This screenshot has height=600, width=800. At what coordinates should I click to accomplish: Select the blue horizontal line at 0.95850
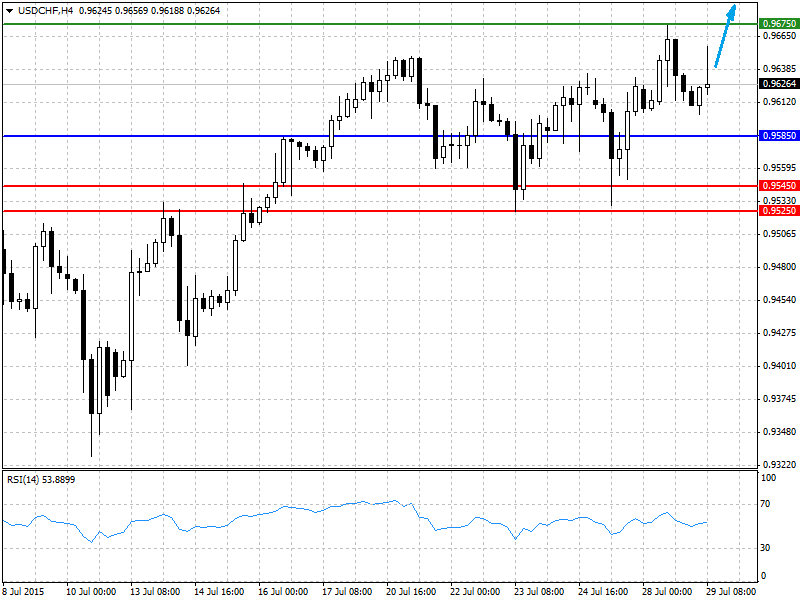tap(380, 136)
